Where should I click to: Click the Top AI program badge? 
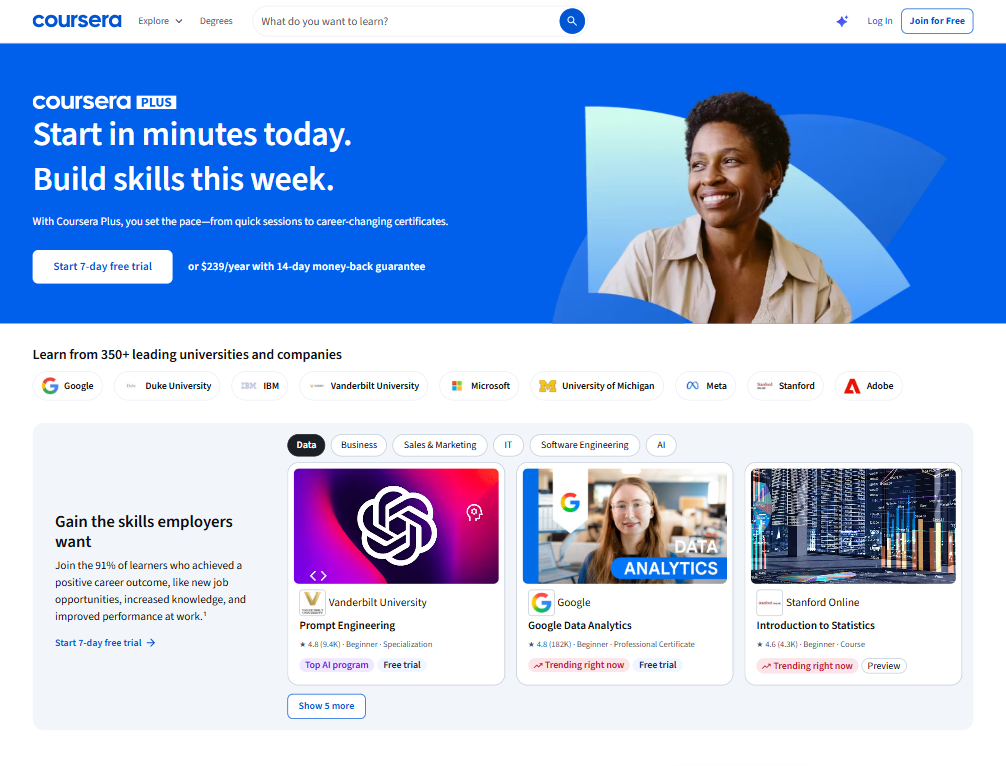[x=336, y=665]
